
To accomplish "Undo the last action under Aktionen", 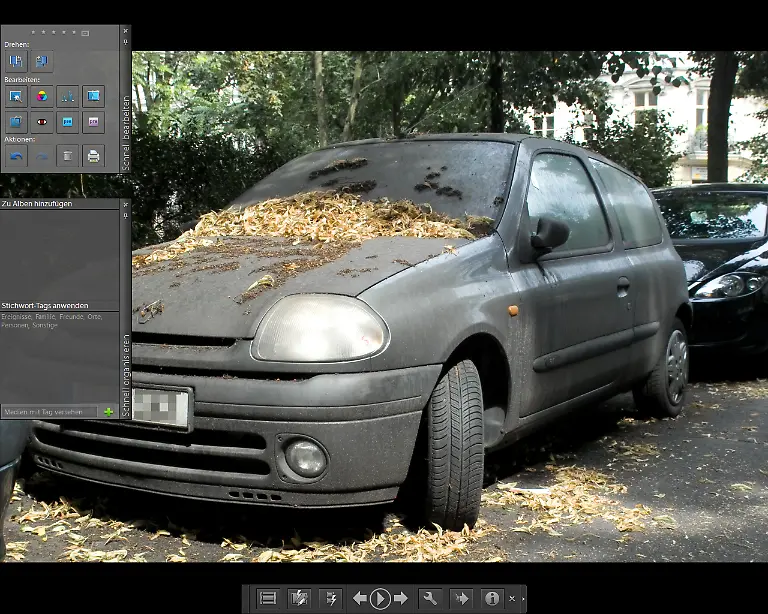I will [16, 155].
